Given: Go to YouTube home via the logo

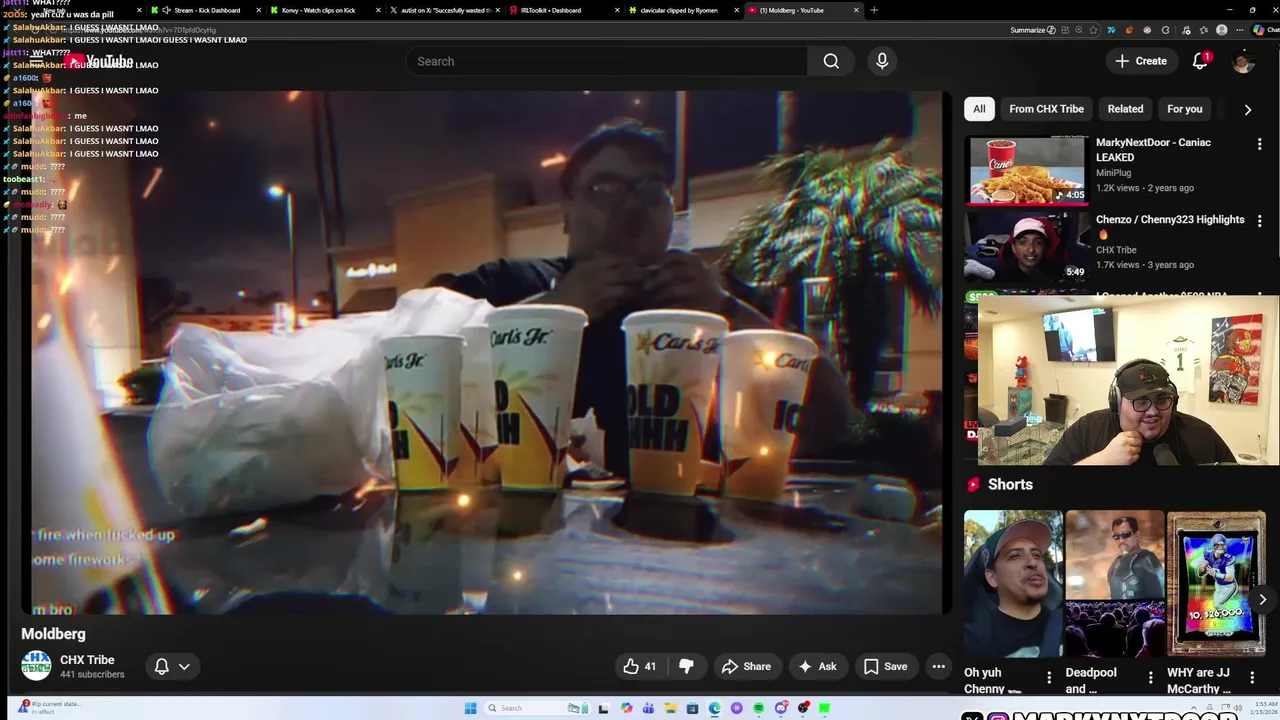Looking at the screenshot, I should click(x=100, y=62).
